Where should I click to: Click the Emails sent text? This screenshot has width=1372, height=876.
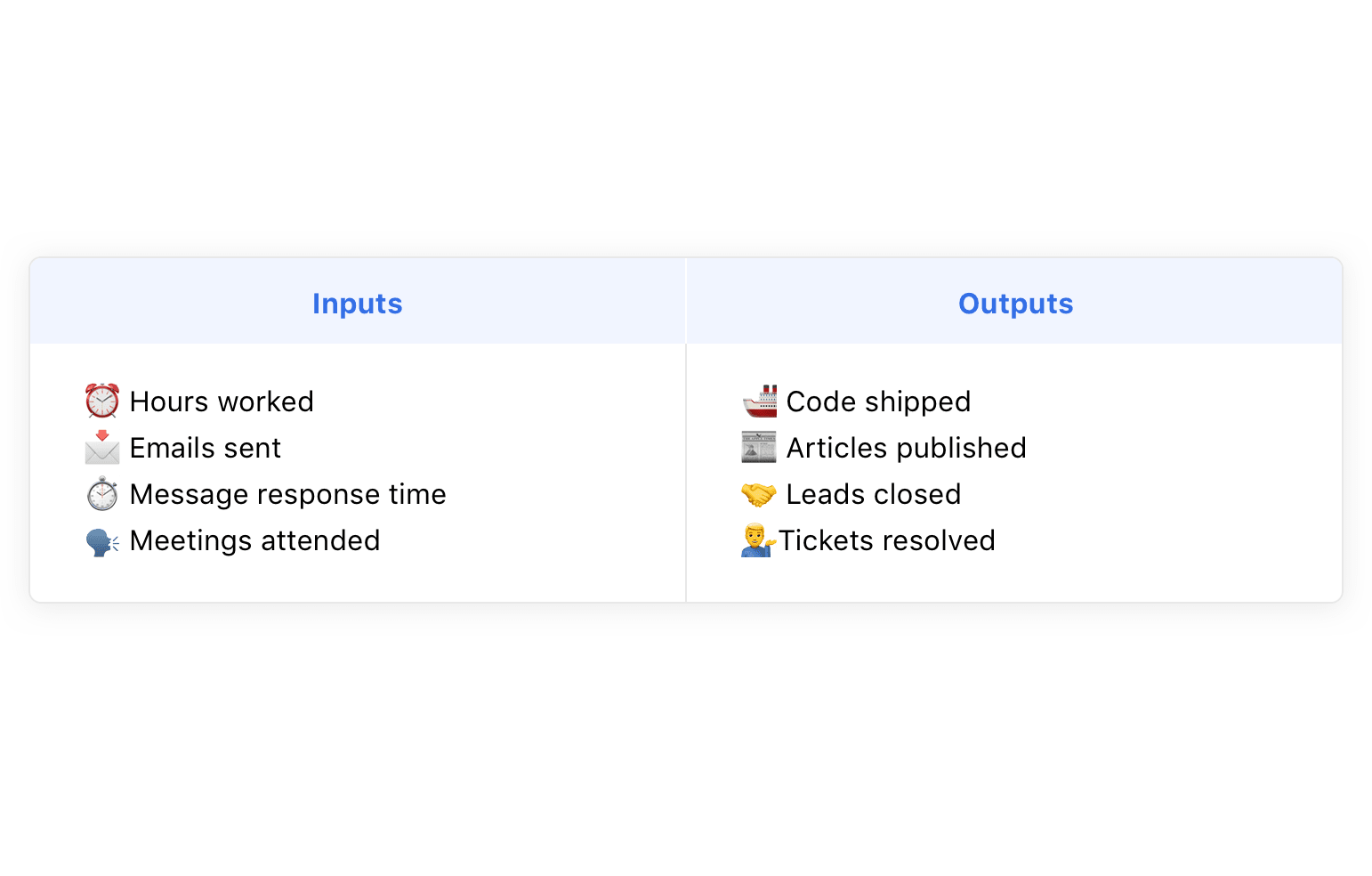[206, 448]
